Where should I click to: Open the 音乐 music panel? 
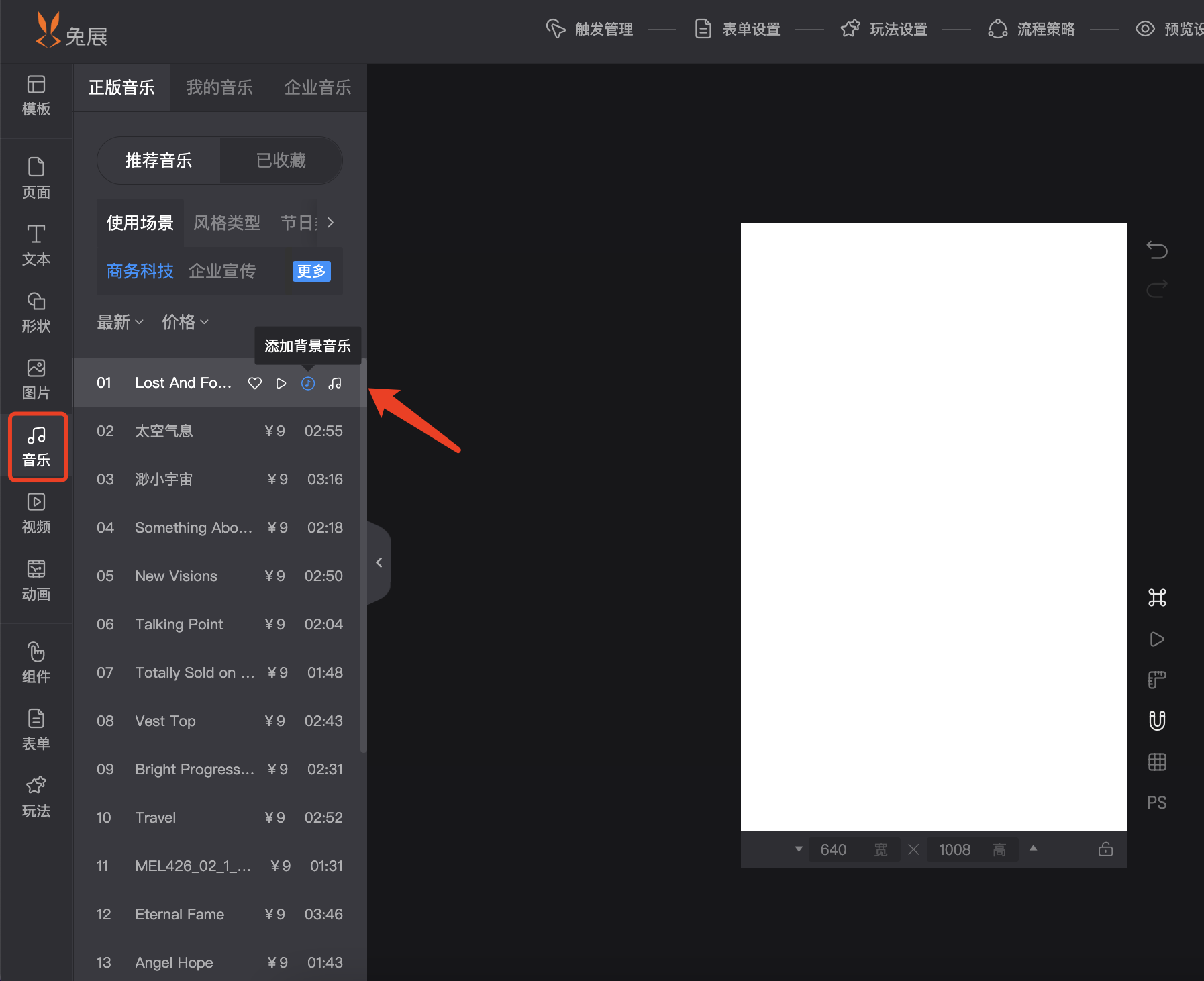coord(38,447)
